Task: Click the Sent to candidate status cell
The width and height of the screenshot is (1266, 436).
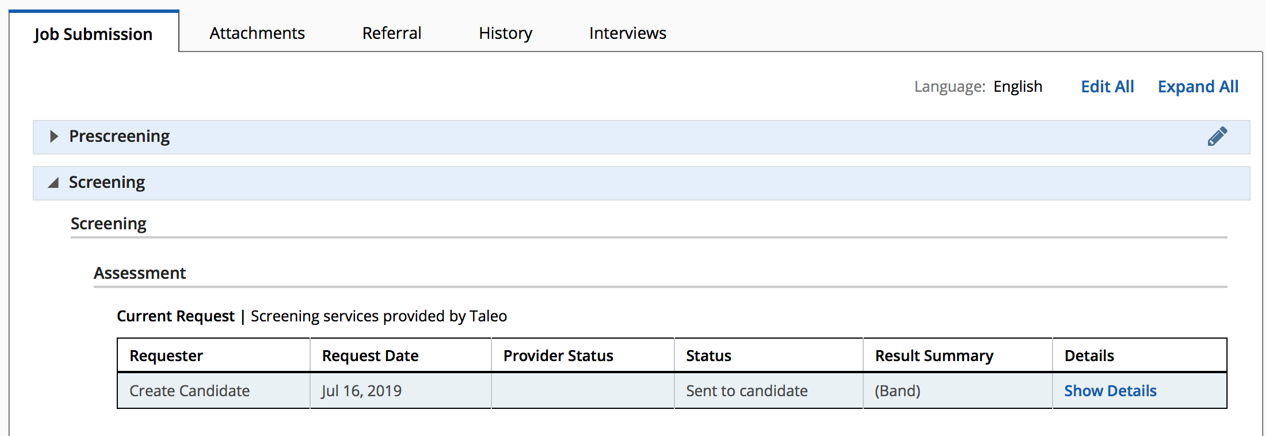Action: point(746,391)
